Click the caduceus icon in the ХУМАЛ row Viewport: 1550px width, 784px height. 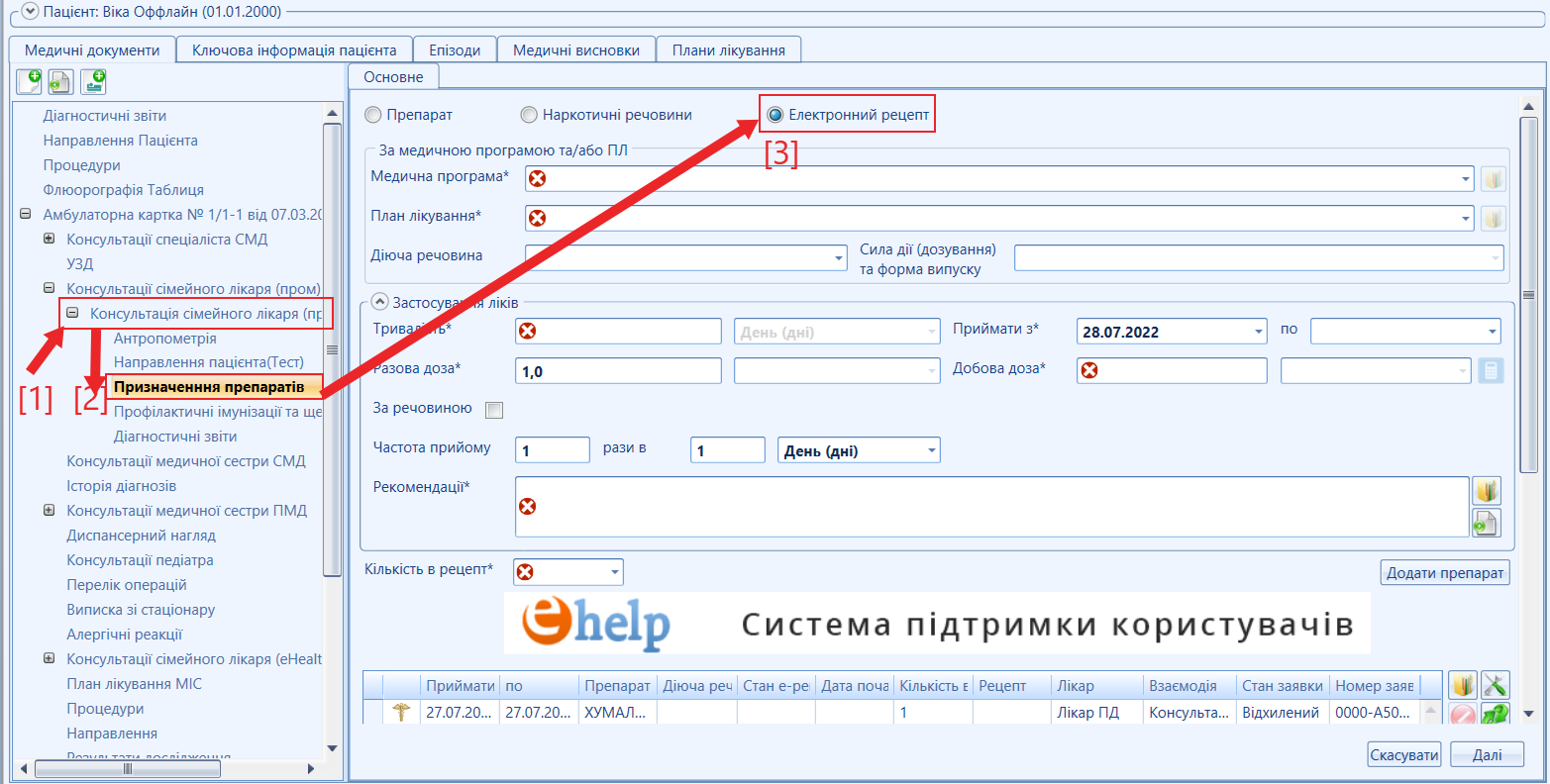(401, 712)
